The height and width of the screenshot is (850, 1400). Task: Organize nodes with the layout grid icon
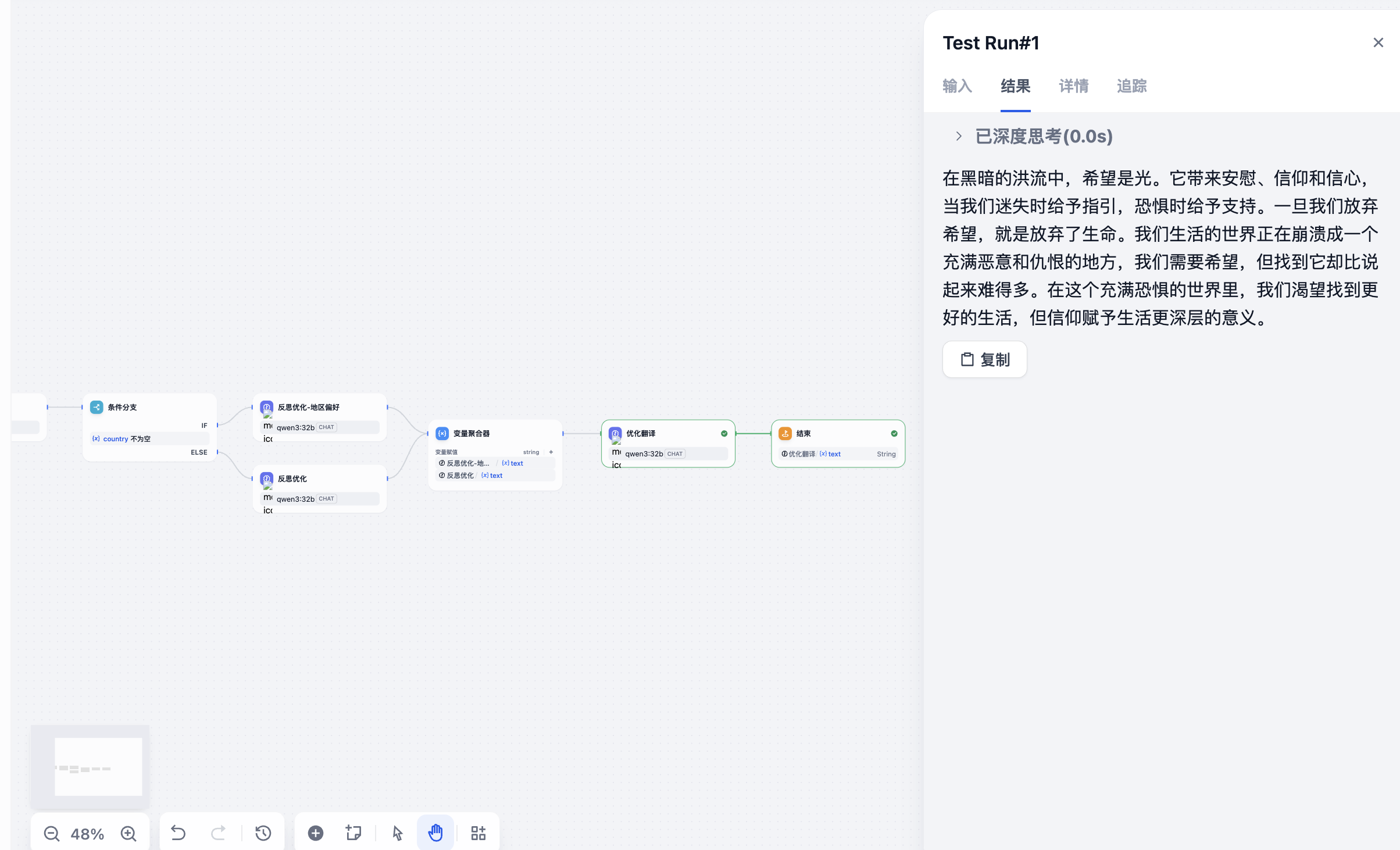478,833
